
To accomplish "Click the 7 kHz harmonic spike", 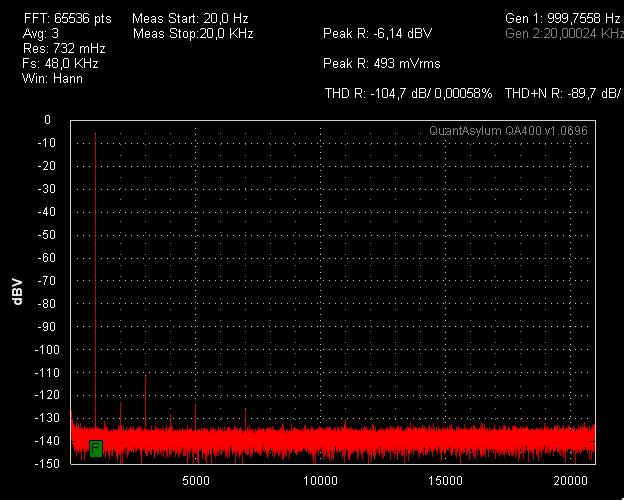I will 245,418.
